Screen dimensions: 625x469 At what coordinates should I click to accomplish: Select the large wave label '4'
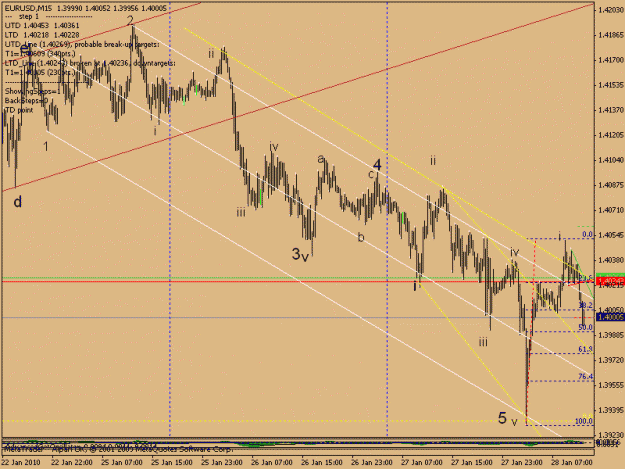pyautogui.click(x=377, y=165)
